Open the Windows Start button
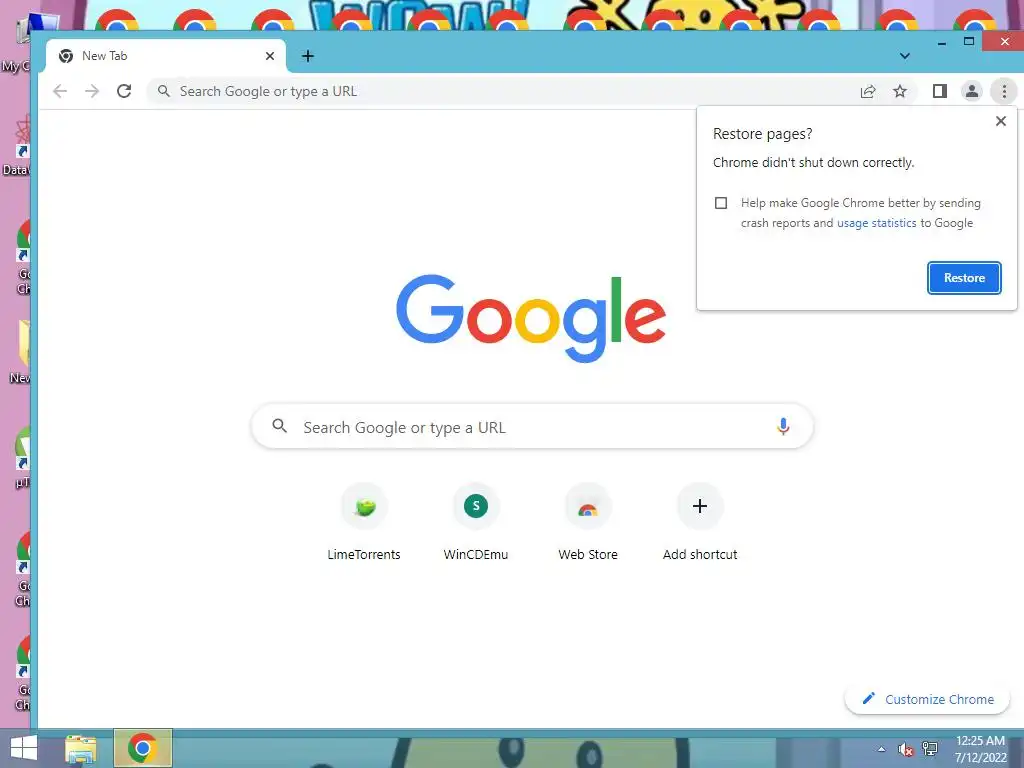1024x768 pixels. point(24,748)
